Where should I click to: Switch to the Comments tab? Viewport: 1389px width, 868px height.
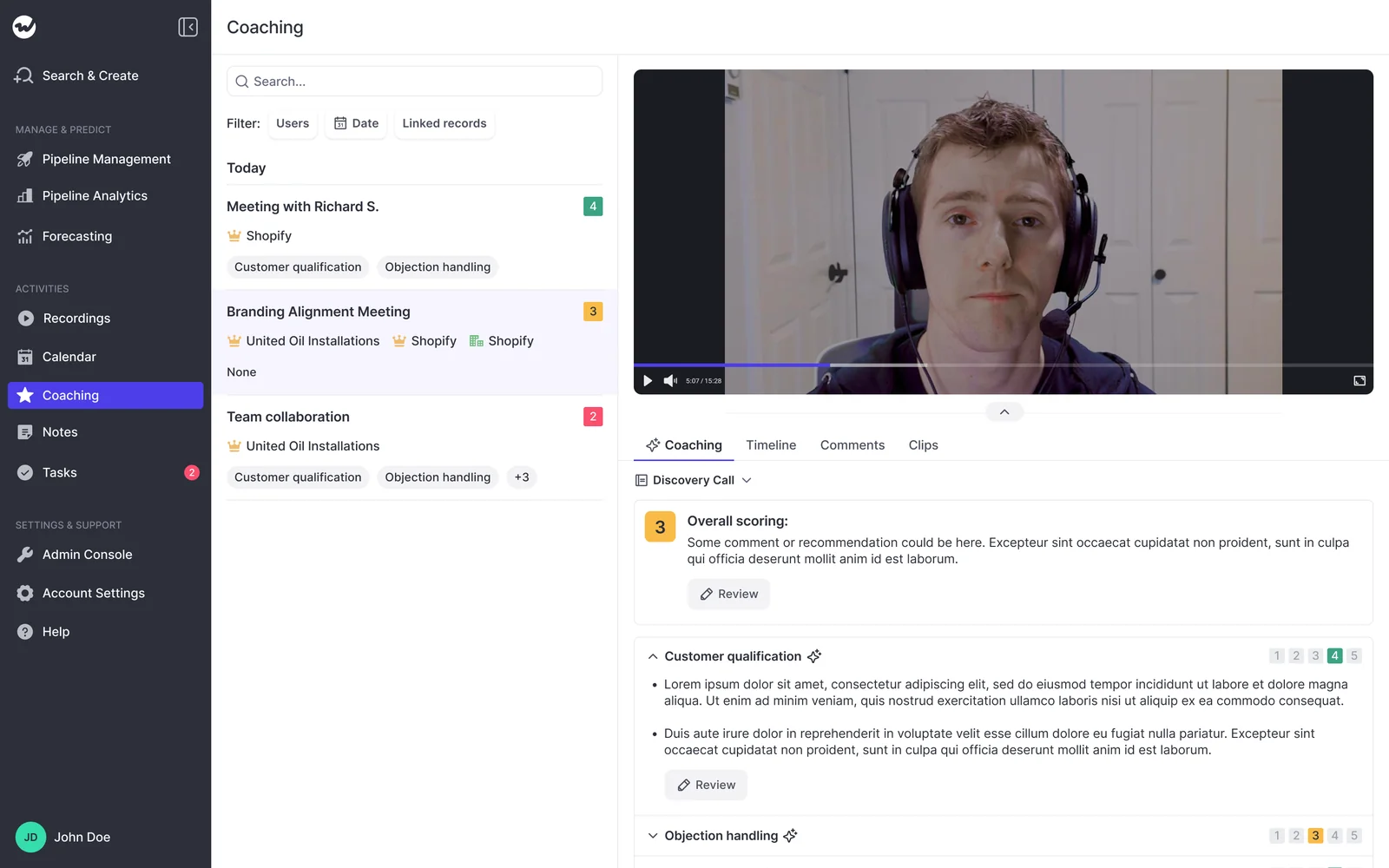(x=852, y=445)
